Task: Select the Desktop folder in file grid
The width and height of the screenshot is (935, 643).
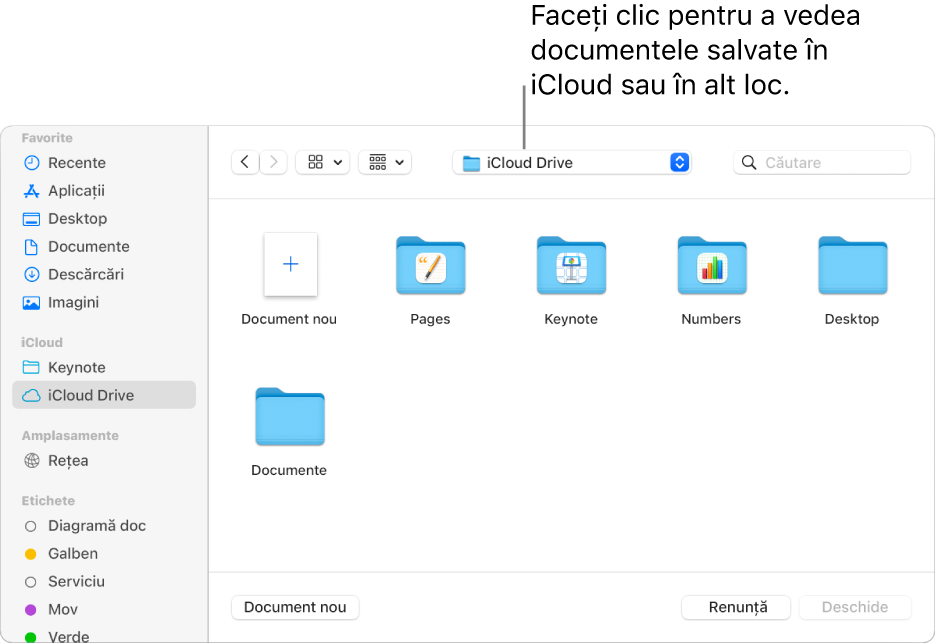Action: [852, 266]
